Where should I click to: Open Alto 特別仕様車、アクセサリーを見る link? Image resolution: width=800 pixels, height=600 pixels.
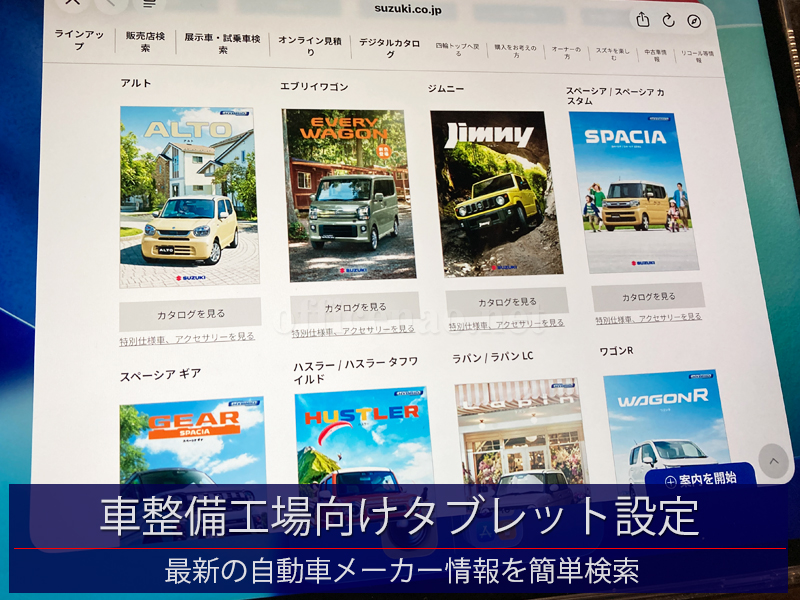(187, 338)
